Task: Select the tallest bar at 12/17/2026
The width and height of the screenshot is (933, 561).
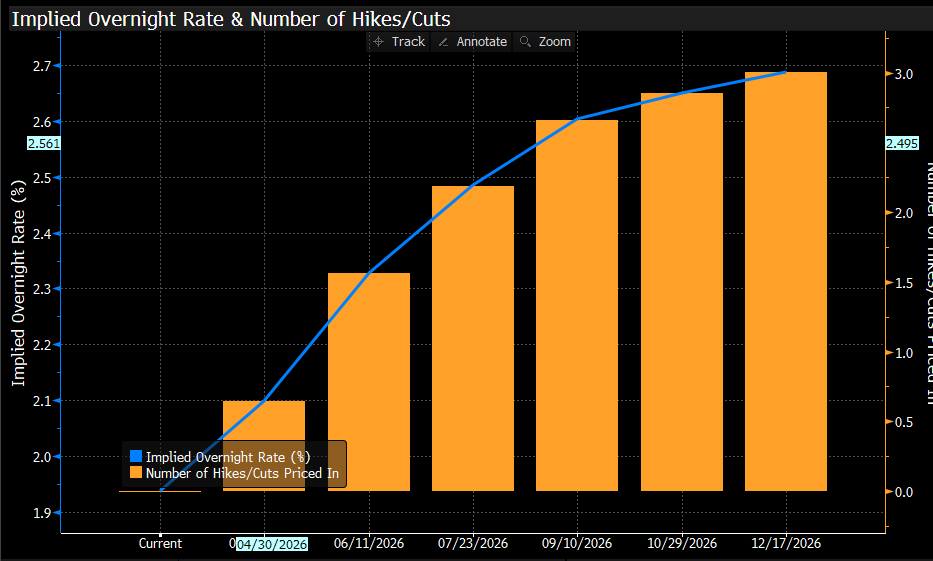Action: [786, 281]
